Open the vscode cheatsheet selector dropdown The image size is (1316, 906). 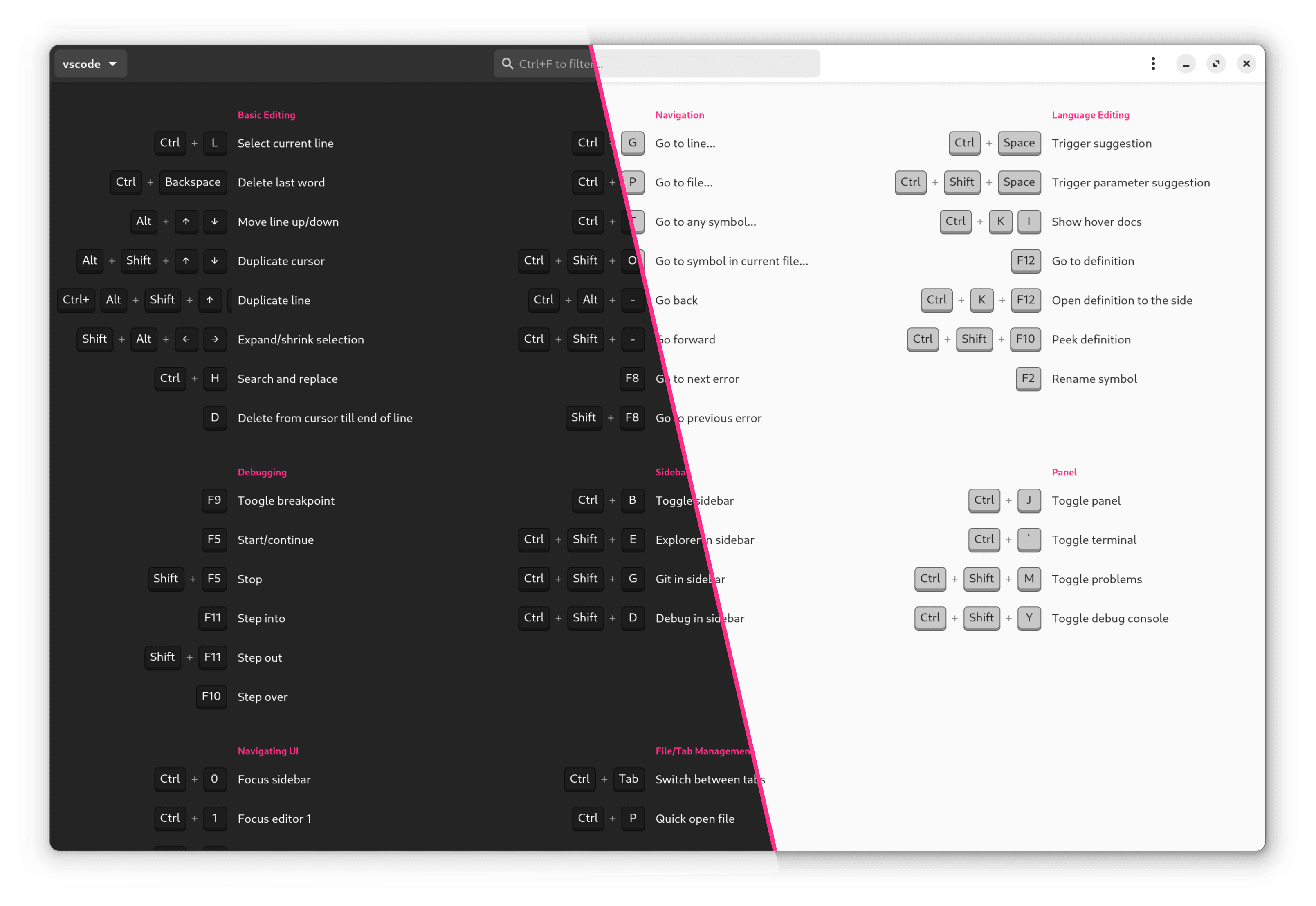90,64
